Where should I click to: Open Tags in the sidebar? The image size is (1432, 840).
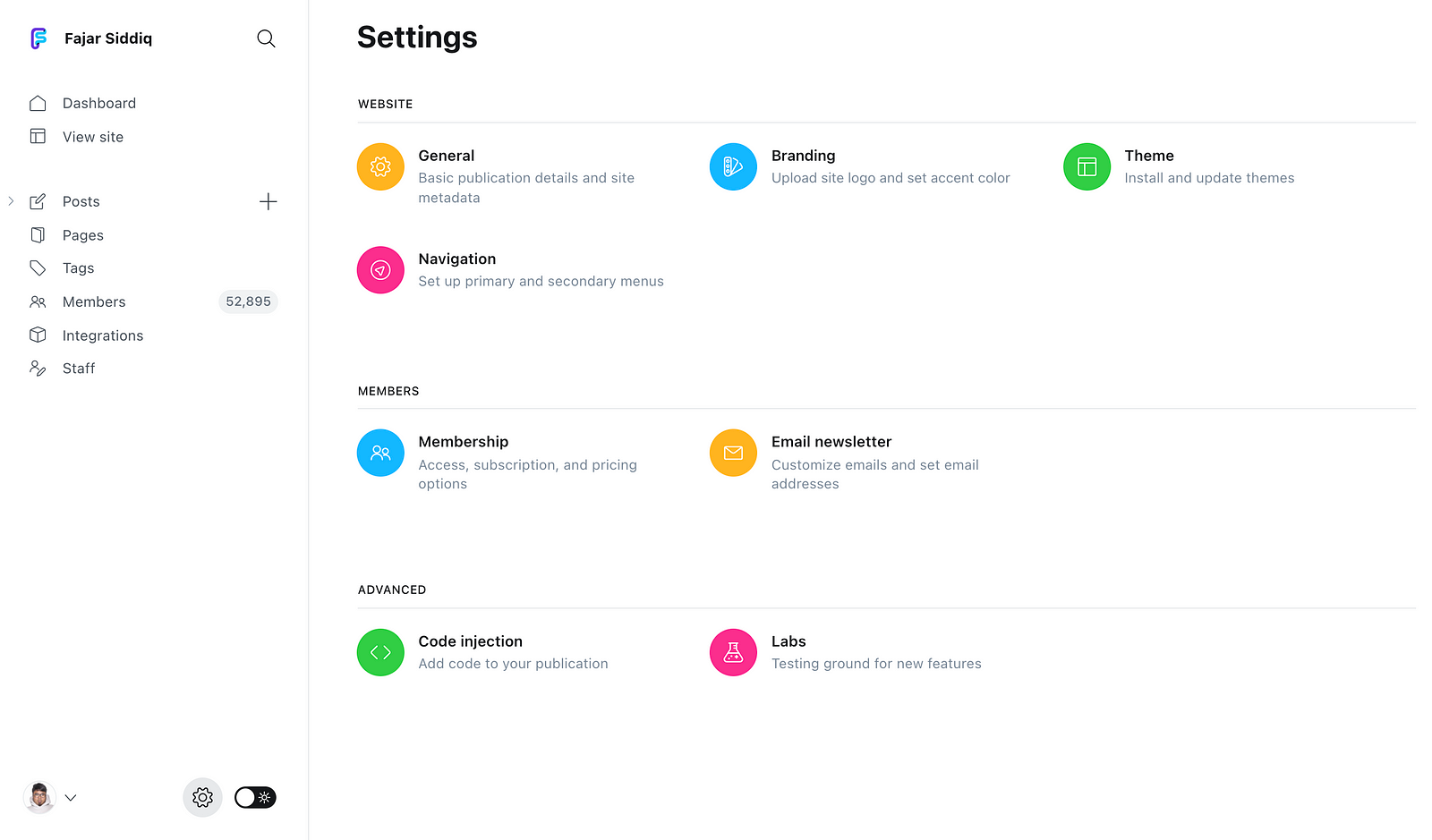[x=78, y=268]
